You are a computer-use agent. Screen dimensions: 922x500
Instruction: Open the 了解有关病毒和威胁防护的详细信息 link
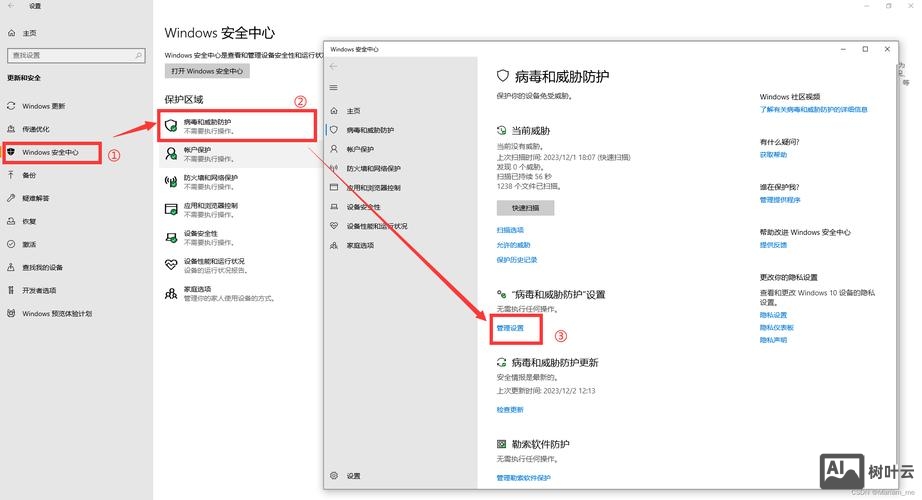(x=813, y=109)
